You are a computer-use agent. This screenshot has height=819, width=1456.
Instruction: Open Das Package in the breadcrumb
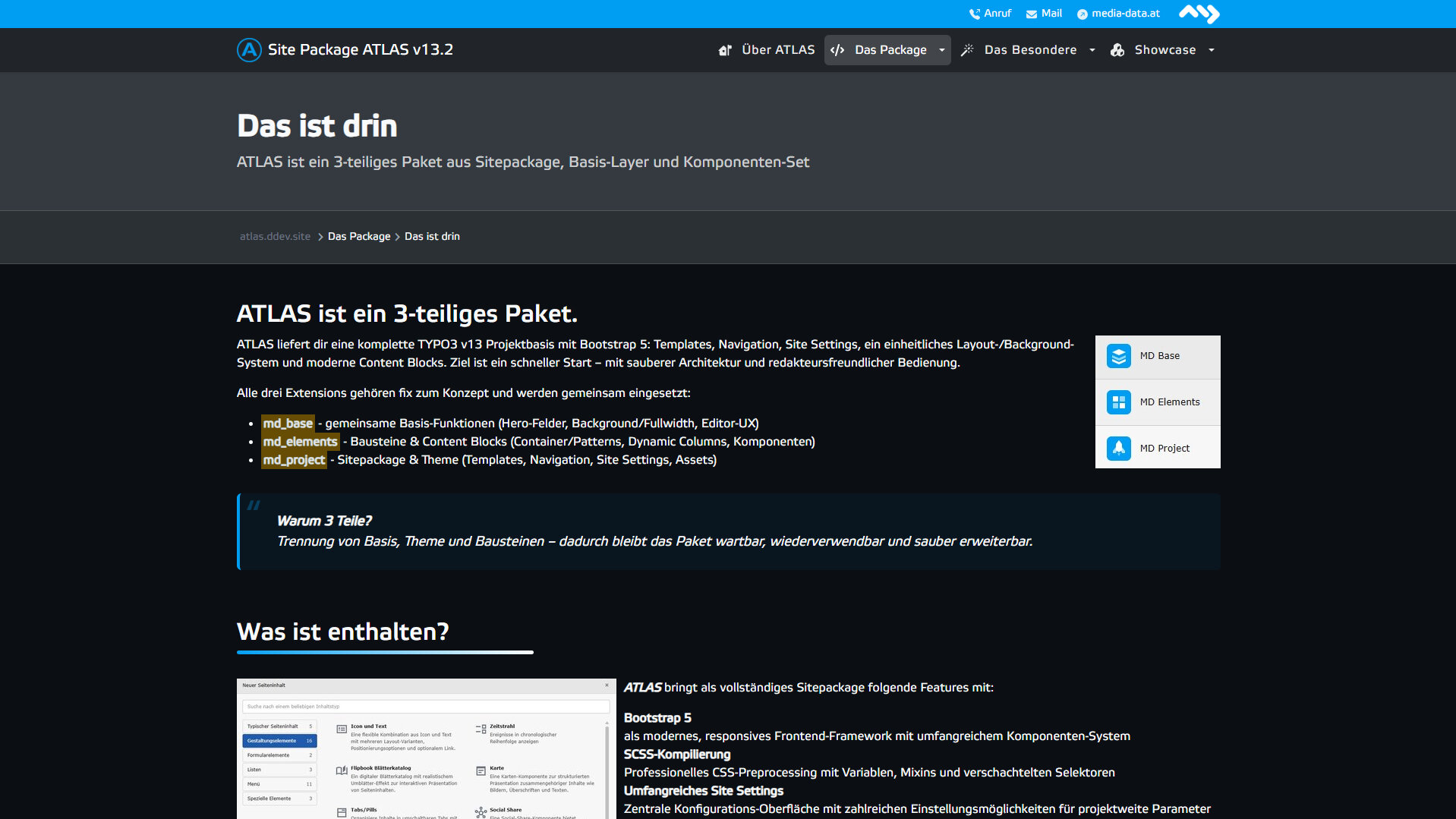(x=359, y=237)
